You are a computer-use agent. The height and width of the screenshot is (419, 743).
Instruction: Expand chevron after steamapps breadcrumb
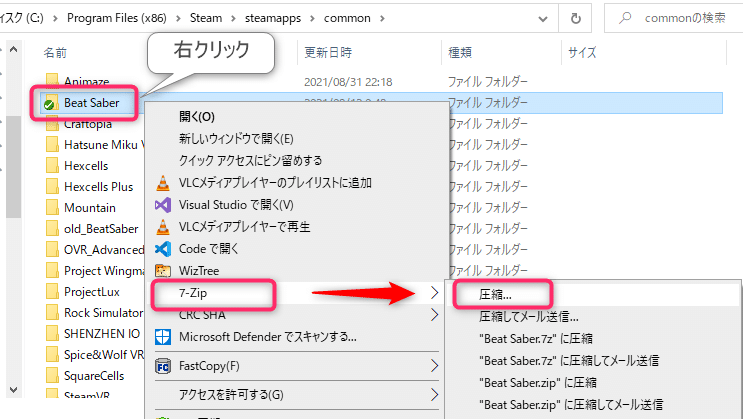click(312, 18)
